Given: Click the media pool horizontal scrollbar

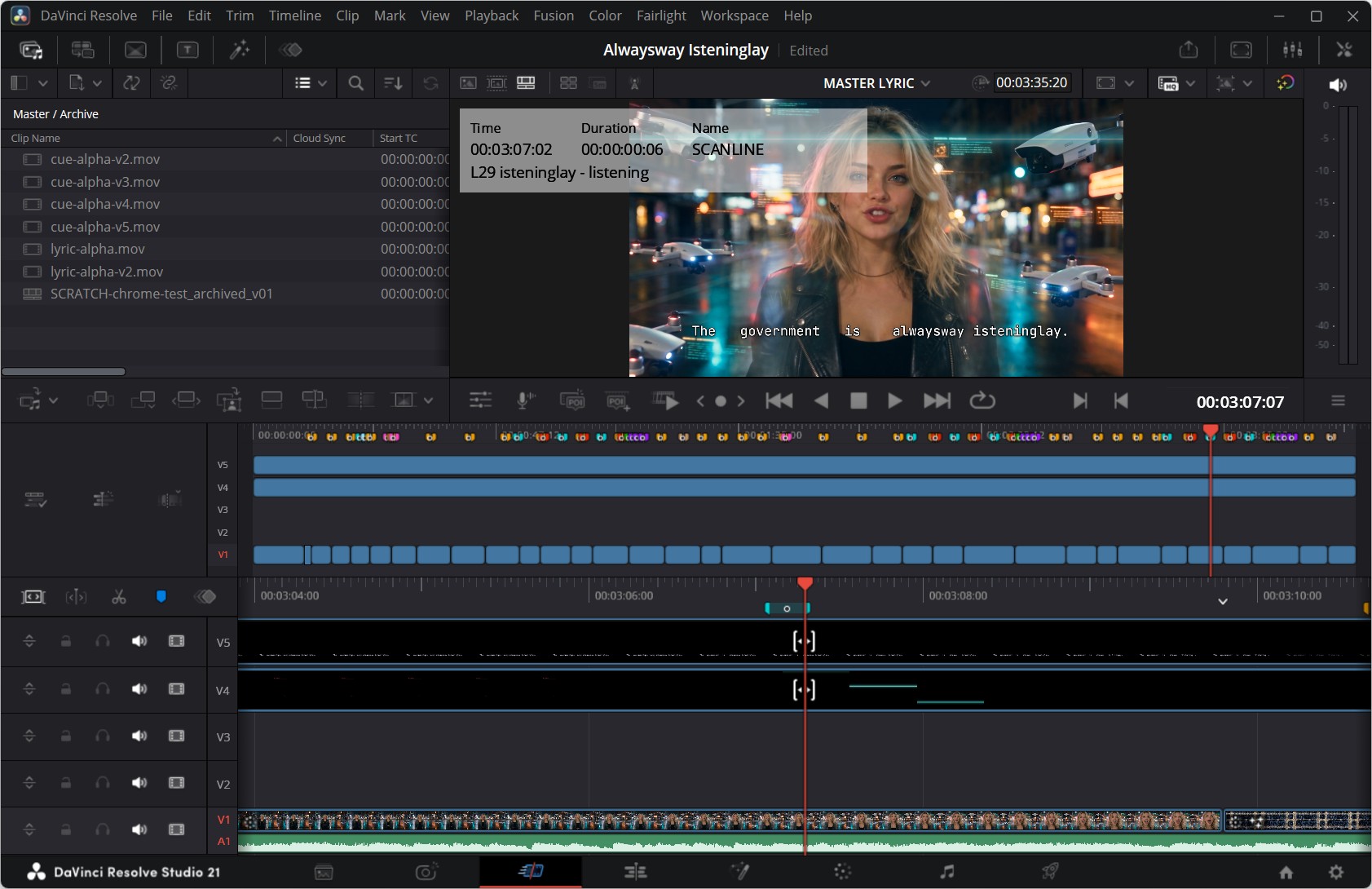Looking at the screenshot, I should click(64, 371).
